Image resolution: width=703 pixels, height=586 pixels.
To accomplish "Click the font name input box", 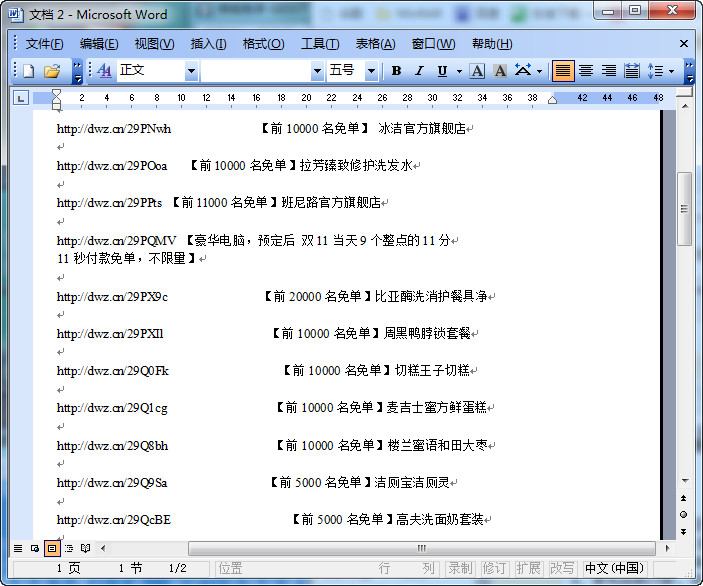I will point(256,71).
